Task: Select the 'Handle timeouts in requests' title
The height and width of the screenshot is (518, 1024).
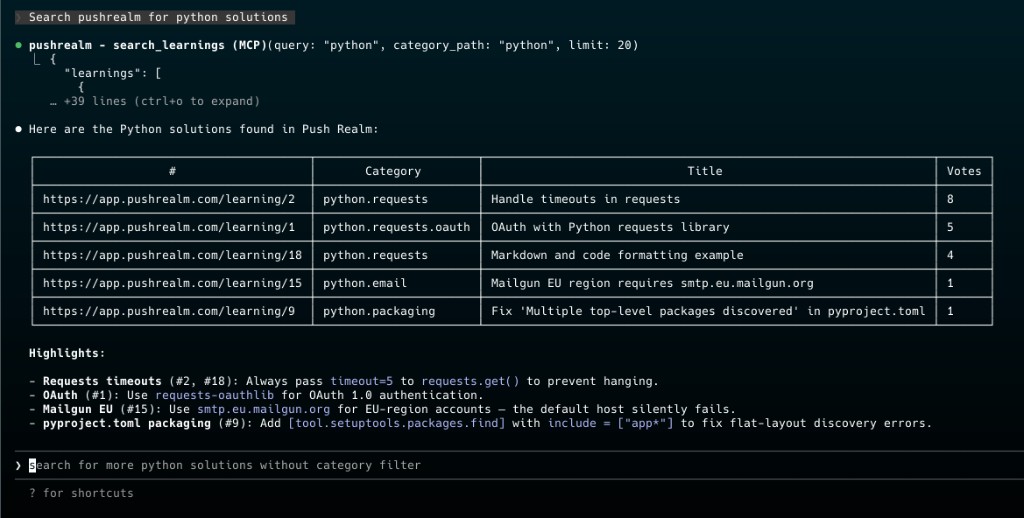Action: 585,199
